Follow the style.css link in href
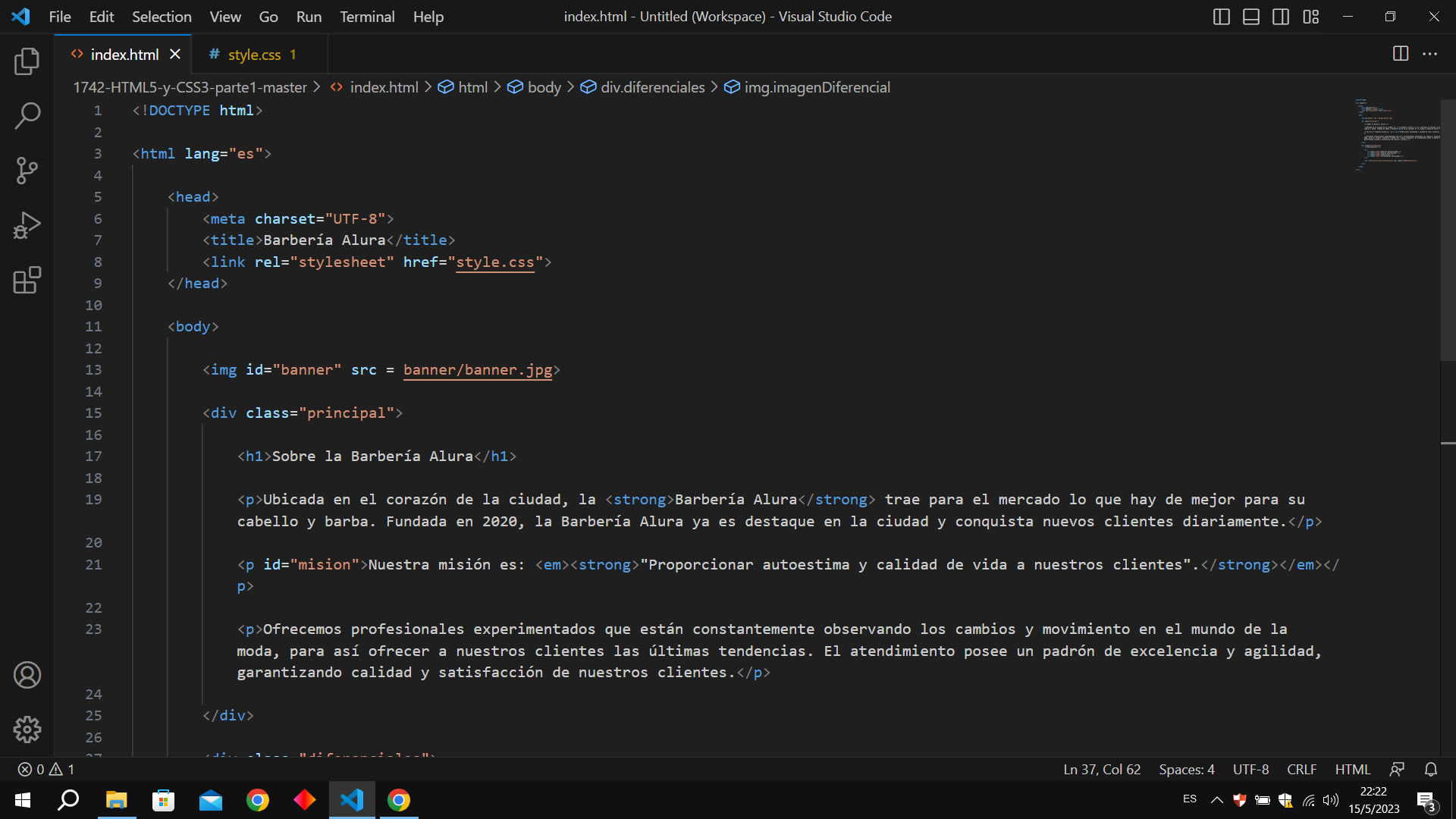The image size is (1456, 819). click(x=494, y=262)
